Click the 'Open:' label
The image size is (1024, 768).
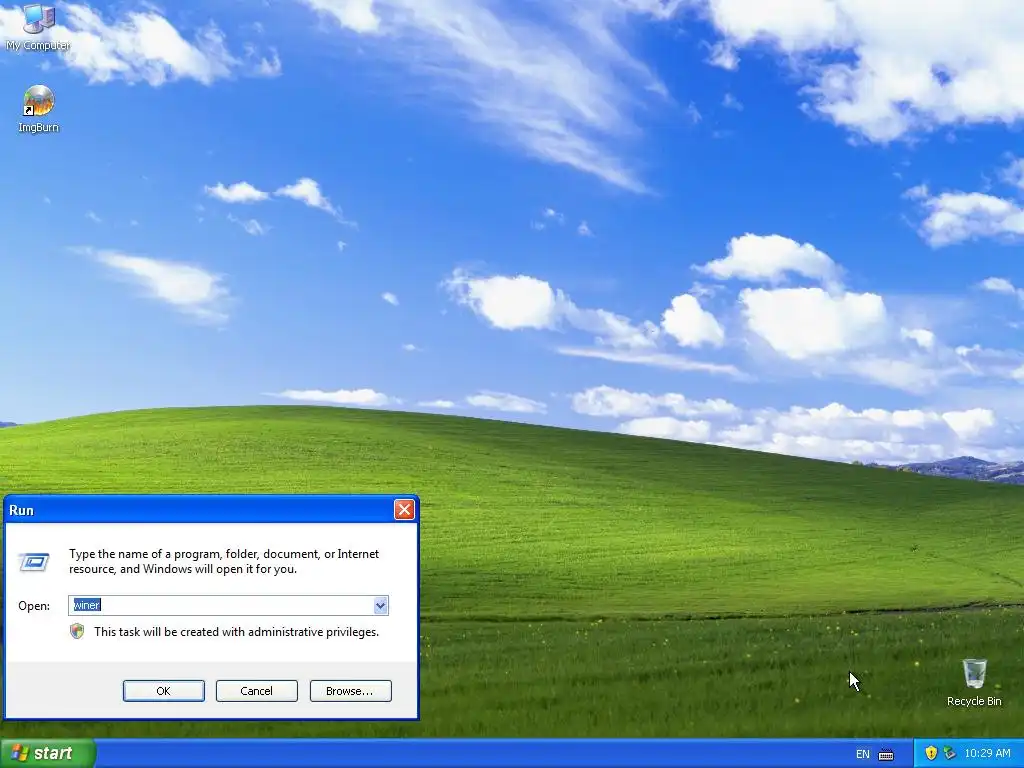coord(34,605)
